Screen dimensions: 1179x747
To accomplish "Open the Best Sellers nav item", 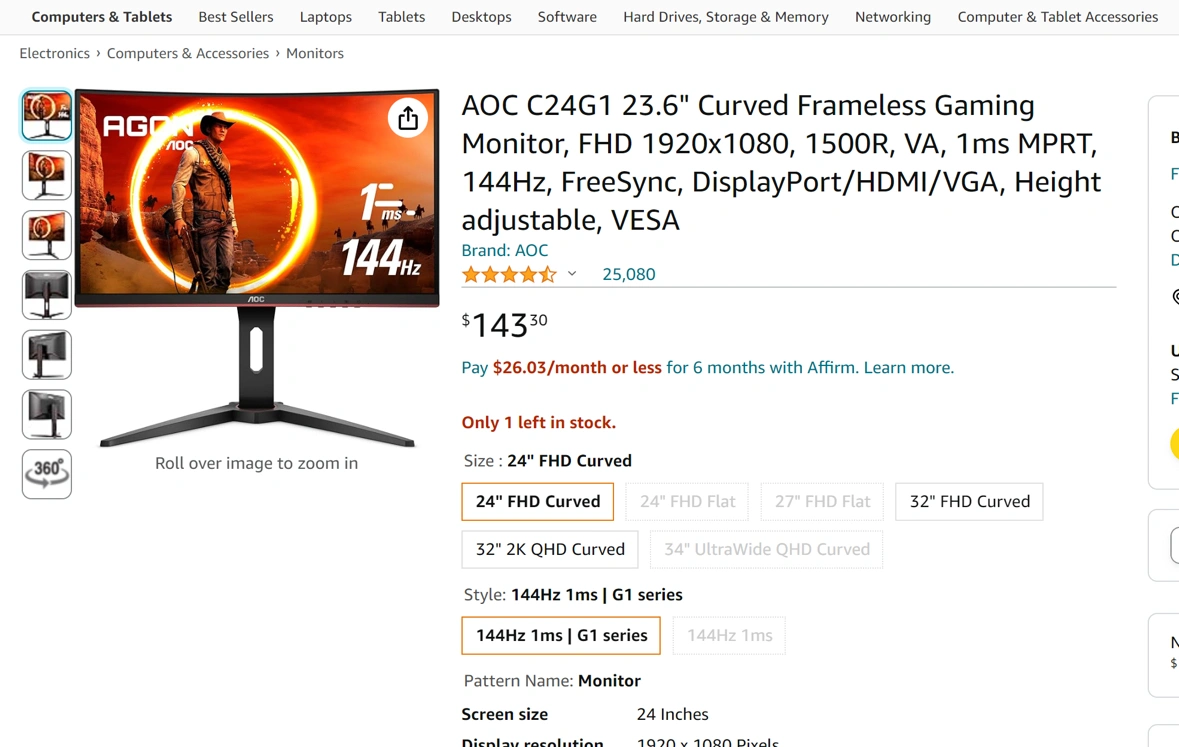I will coord(236,17).
